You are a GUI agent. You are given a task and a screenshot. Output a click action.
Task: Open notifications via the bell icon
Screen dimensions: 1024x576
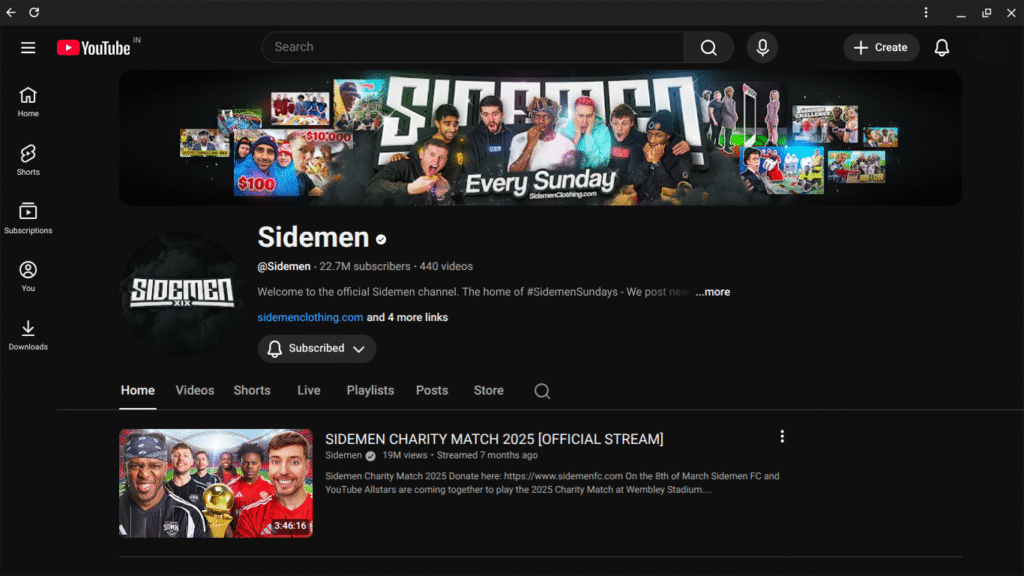coord(941,47)
